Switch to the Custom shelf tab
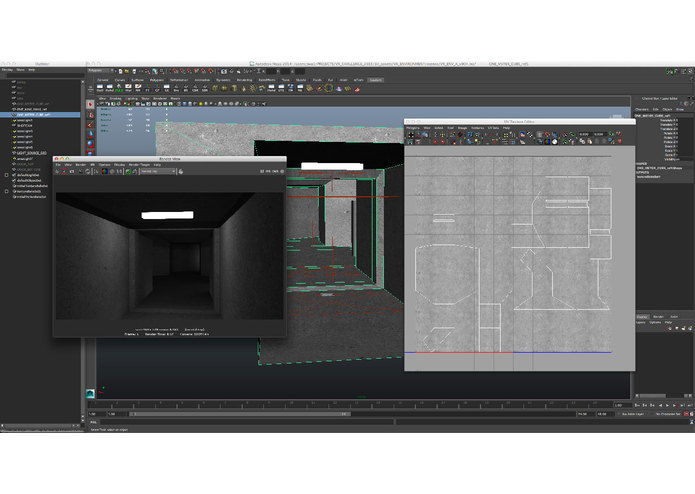695x494 pixels. [375, 80]
